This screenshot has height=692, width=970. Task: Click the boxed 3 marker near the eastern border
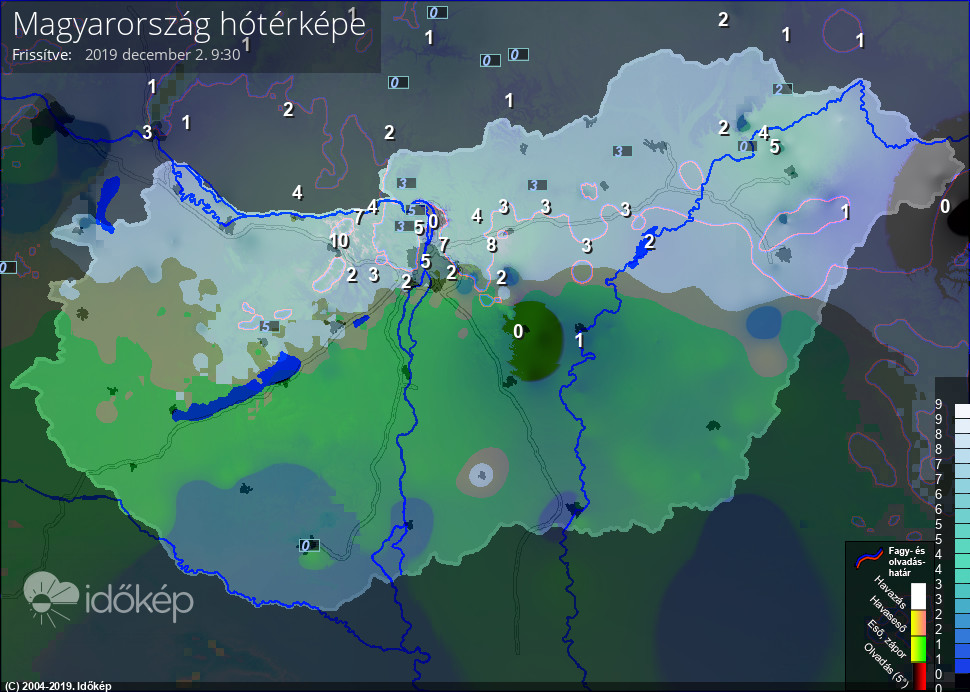[620, 152]
